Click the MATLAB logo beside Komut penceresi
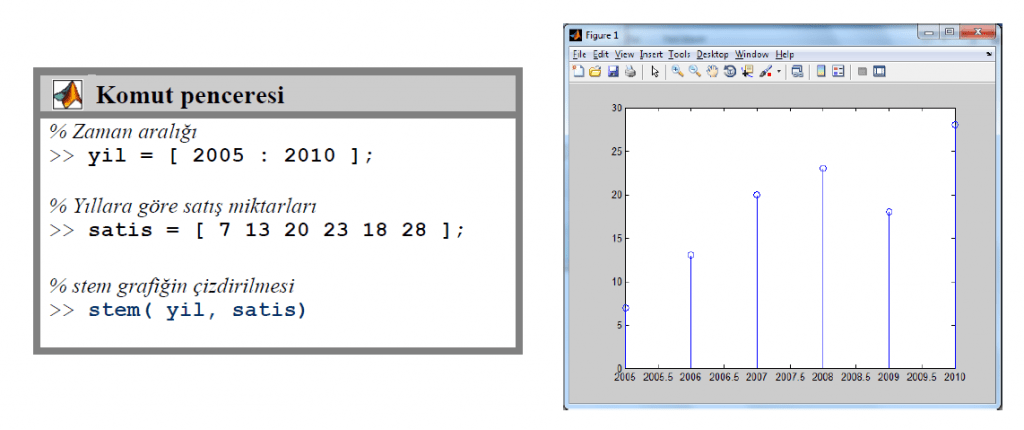 69,95
